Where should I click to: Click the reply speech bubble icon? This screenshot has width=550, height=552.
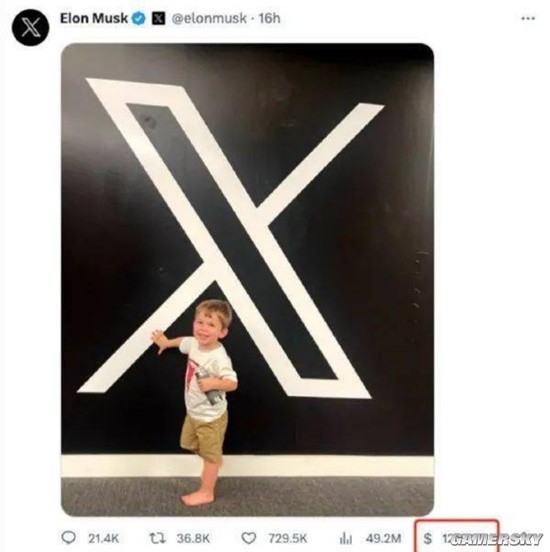pos(68,538)
